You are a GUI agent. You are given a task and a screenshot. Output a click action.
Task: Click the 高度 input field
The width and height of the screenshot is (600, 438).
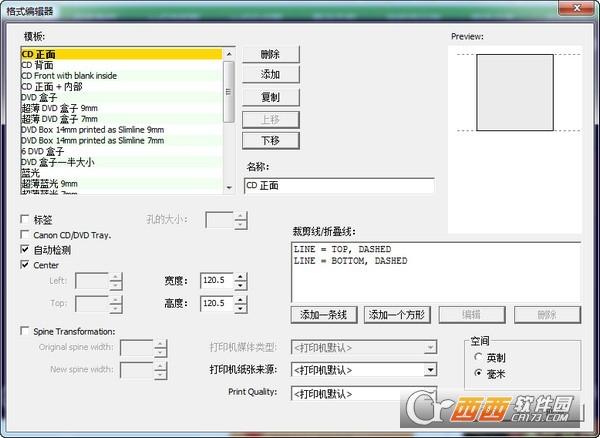217,304
